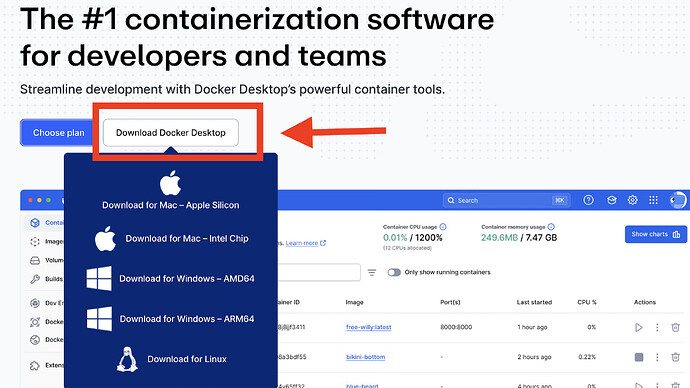Click the ⌘K search shortcut badge

tap(559, 200)
